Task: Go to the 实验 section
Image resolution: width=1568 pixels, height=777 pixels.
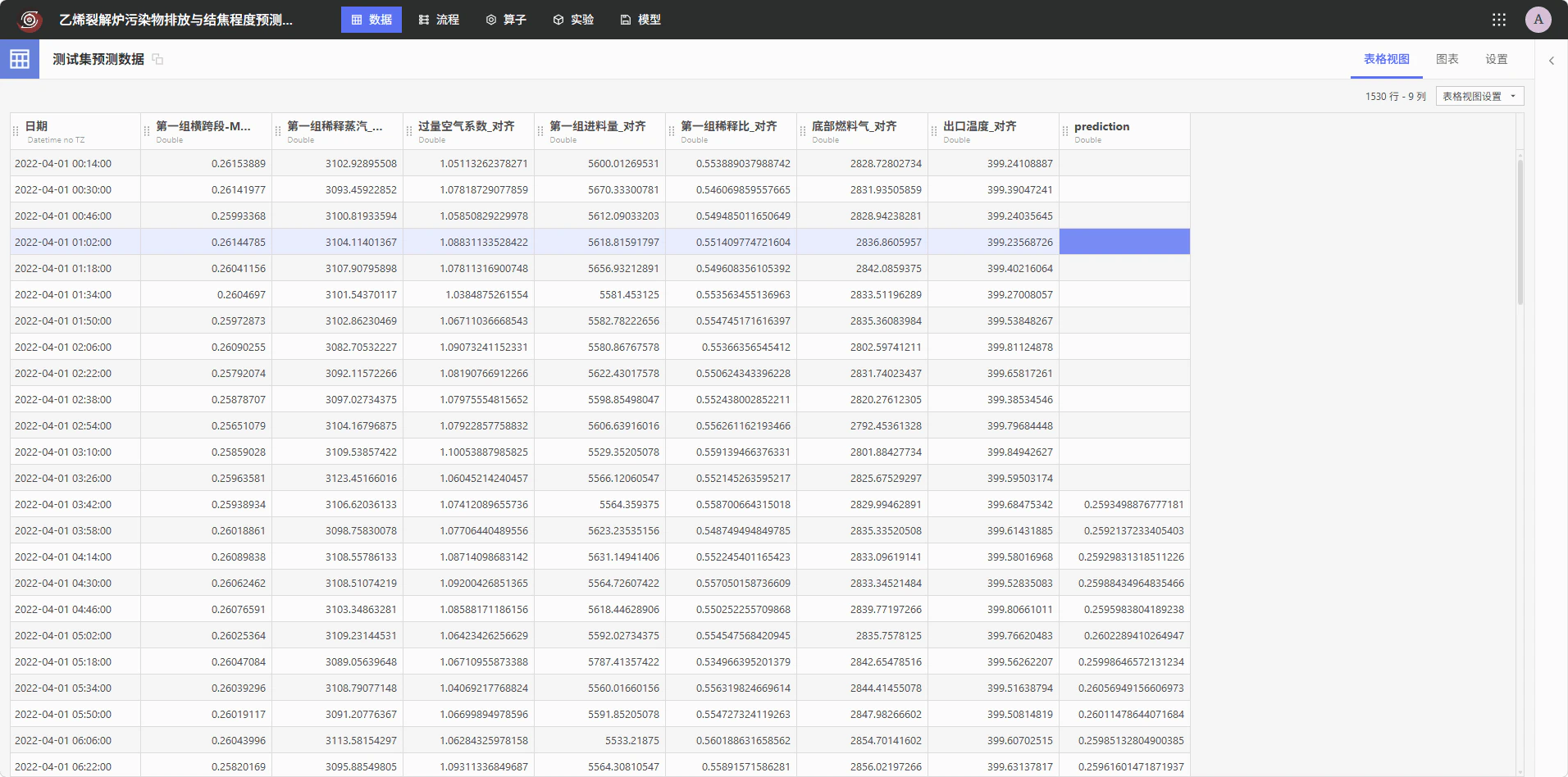Action: (573, 20)
